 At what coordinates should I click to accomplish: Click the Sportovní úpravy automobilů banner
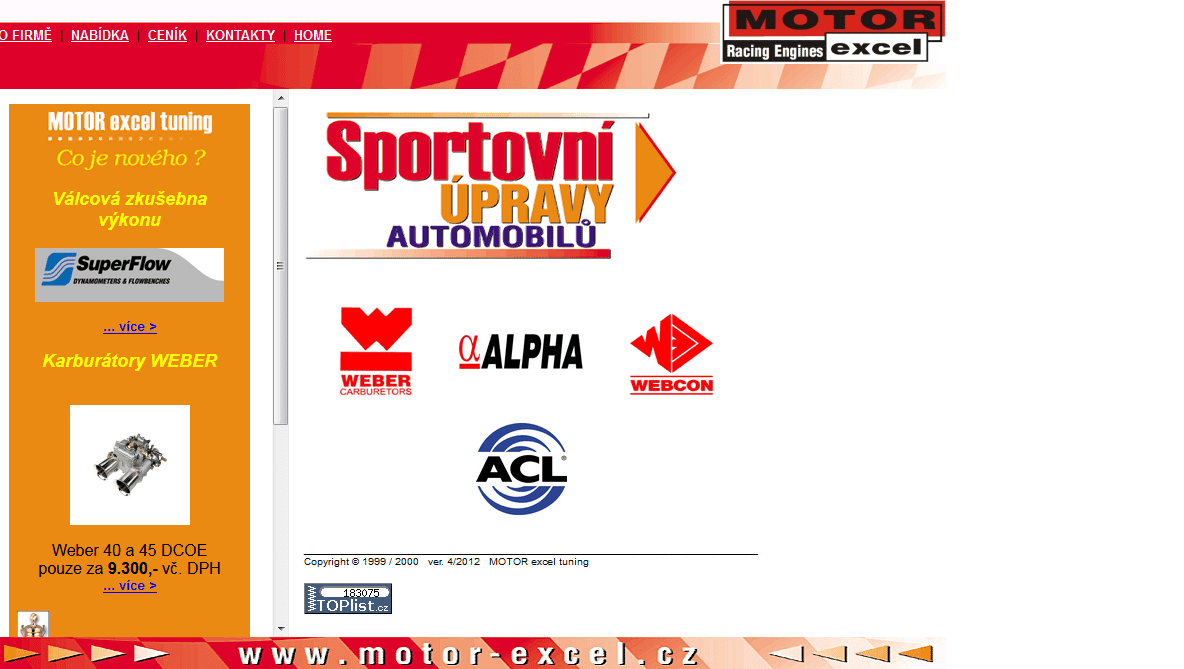[x=491, y=187]
